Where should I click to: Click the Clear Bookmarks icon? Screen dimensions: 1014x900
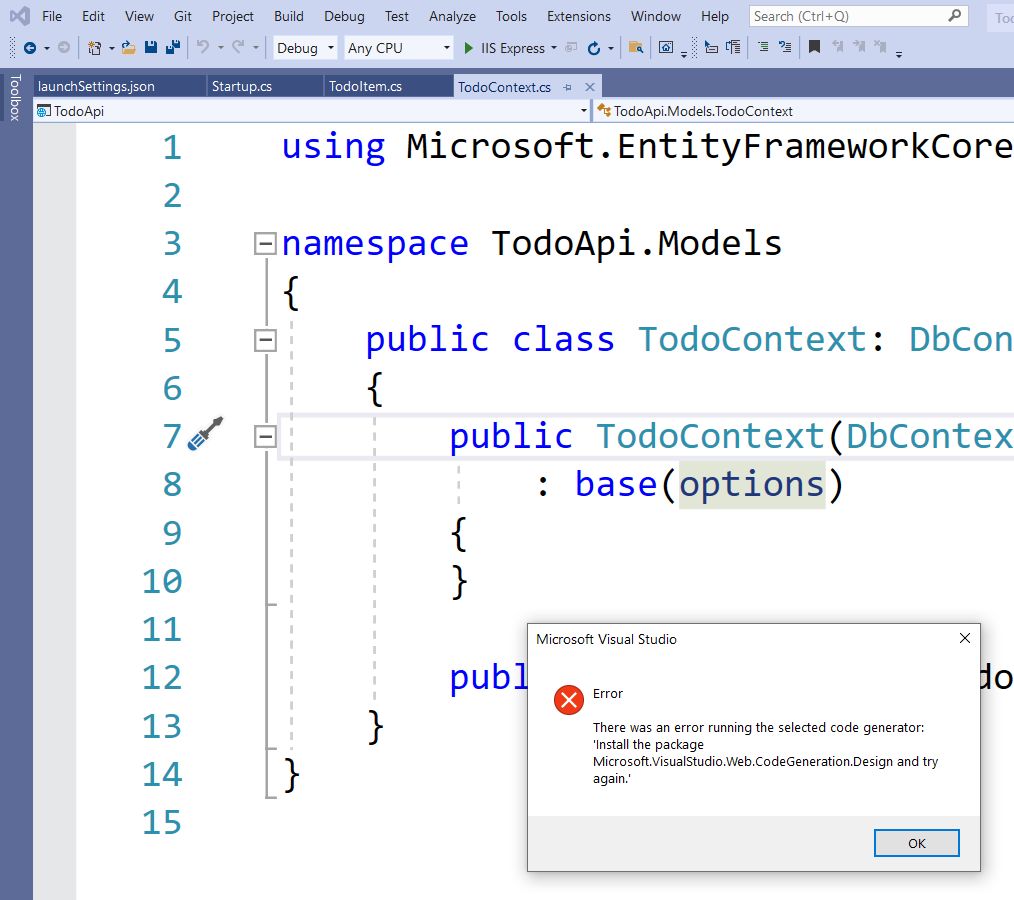tap(880, 46)
